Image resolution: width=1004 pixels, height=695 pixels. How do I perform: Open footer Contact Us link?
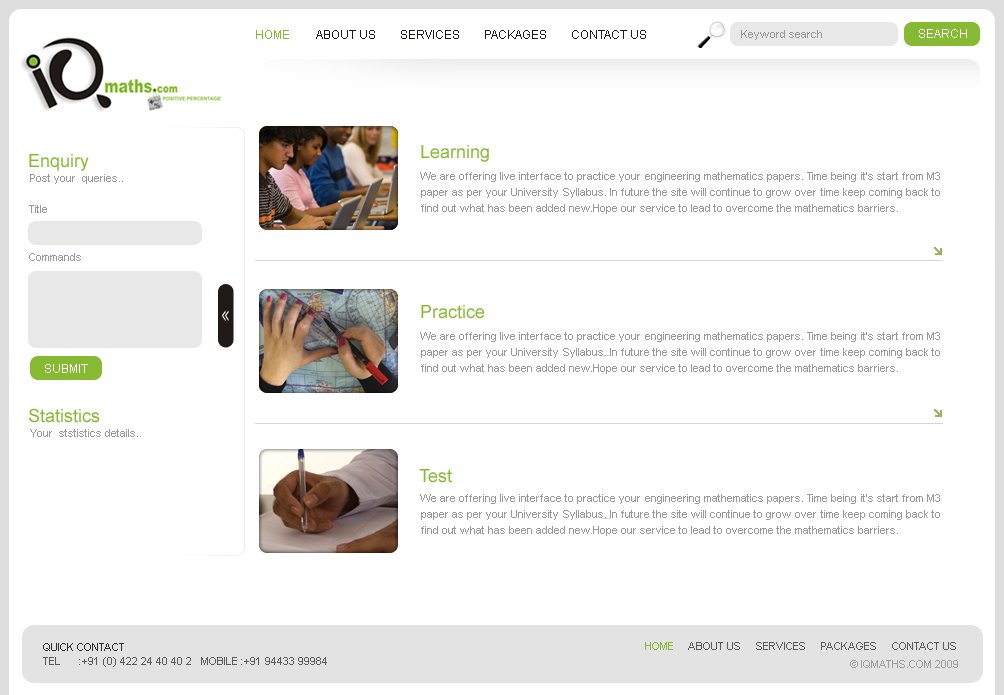coord(923,646)
